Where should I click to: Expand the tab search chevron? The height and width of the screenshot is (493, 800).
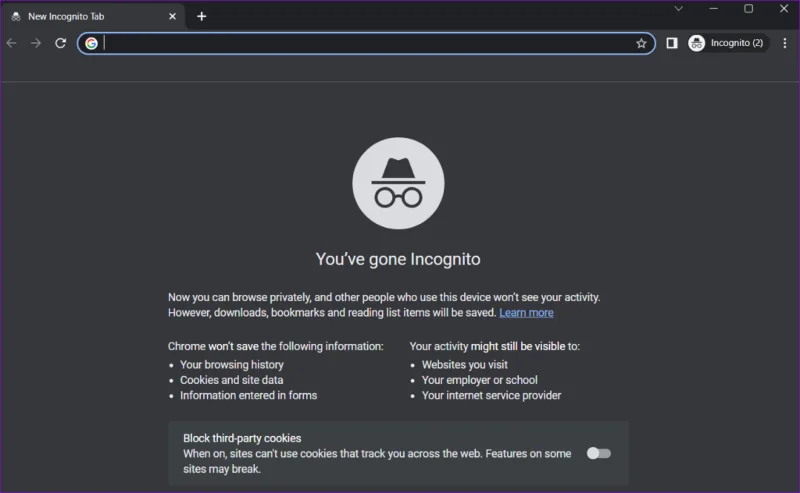click(x=679, y=9)
